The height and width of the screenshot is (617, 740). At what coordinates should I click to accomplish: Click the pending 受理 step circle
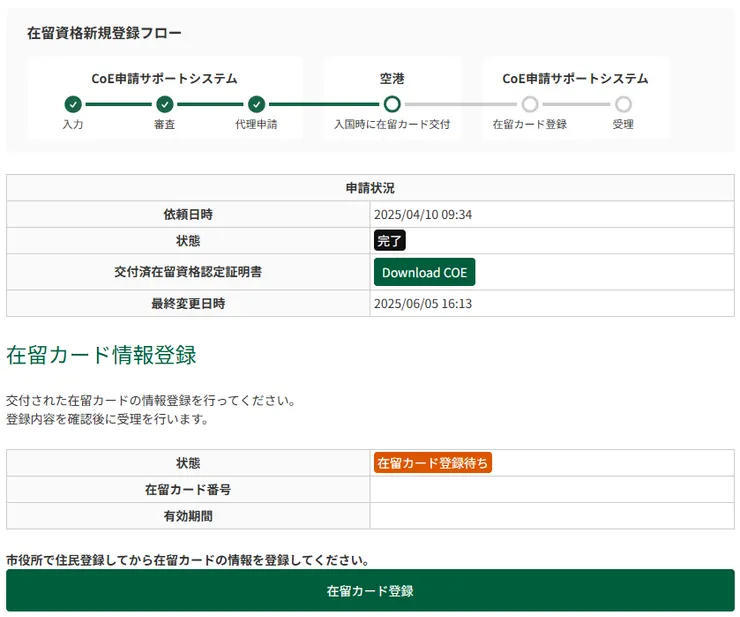pos(623,104)
